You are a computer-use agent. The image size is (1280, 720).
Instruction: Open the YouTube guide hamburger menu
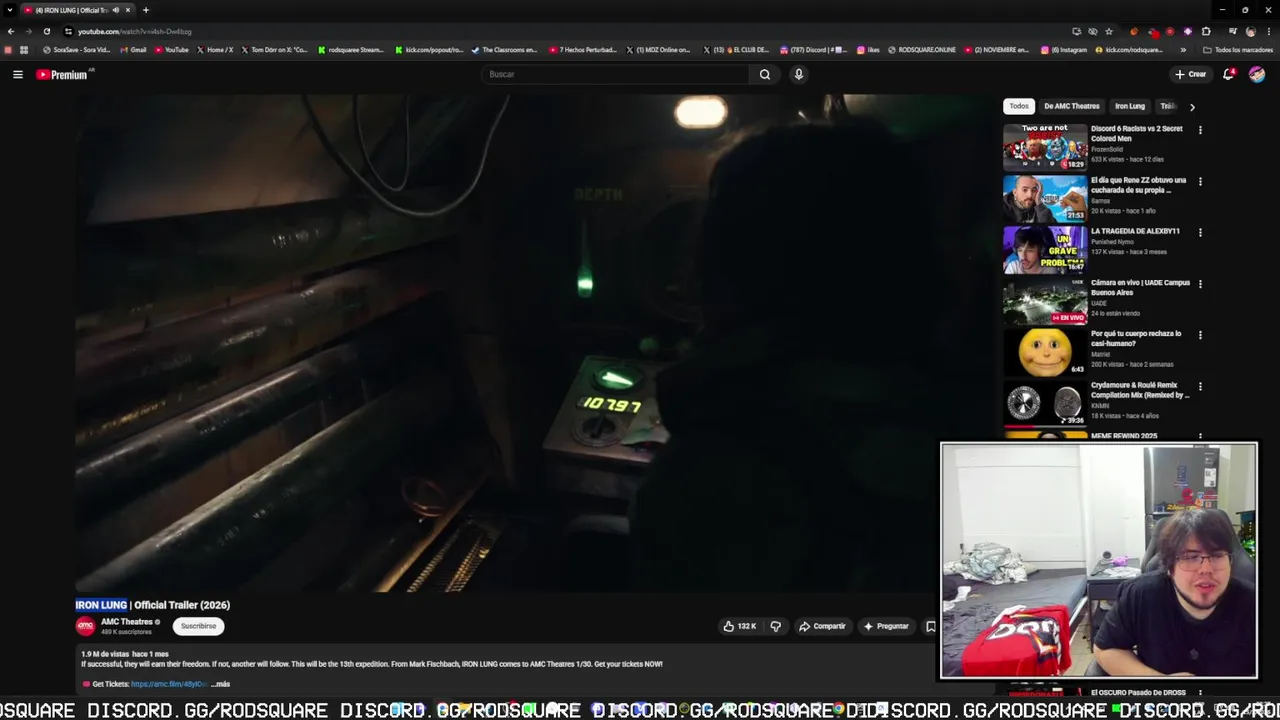[17, 74]
